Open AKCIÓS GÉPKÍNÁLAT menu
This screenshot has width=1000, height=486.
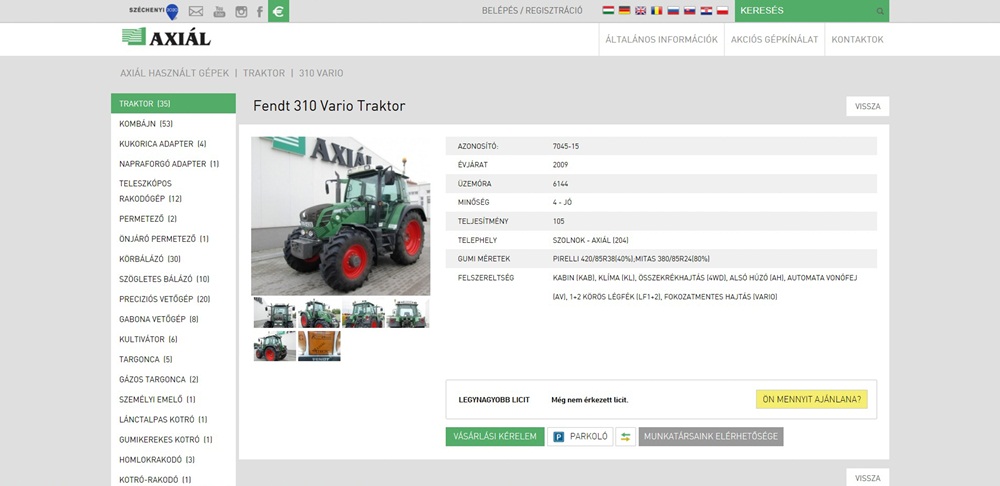tap(774, 40)
